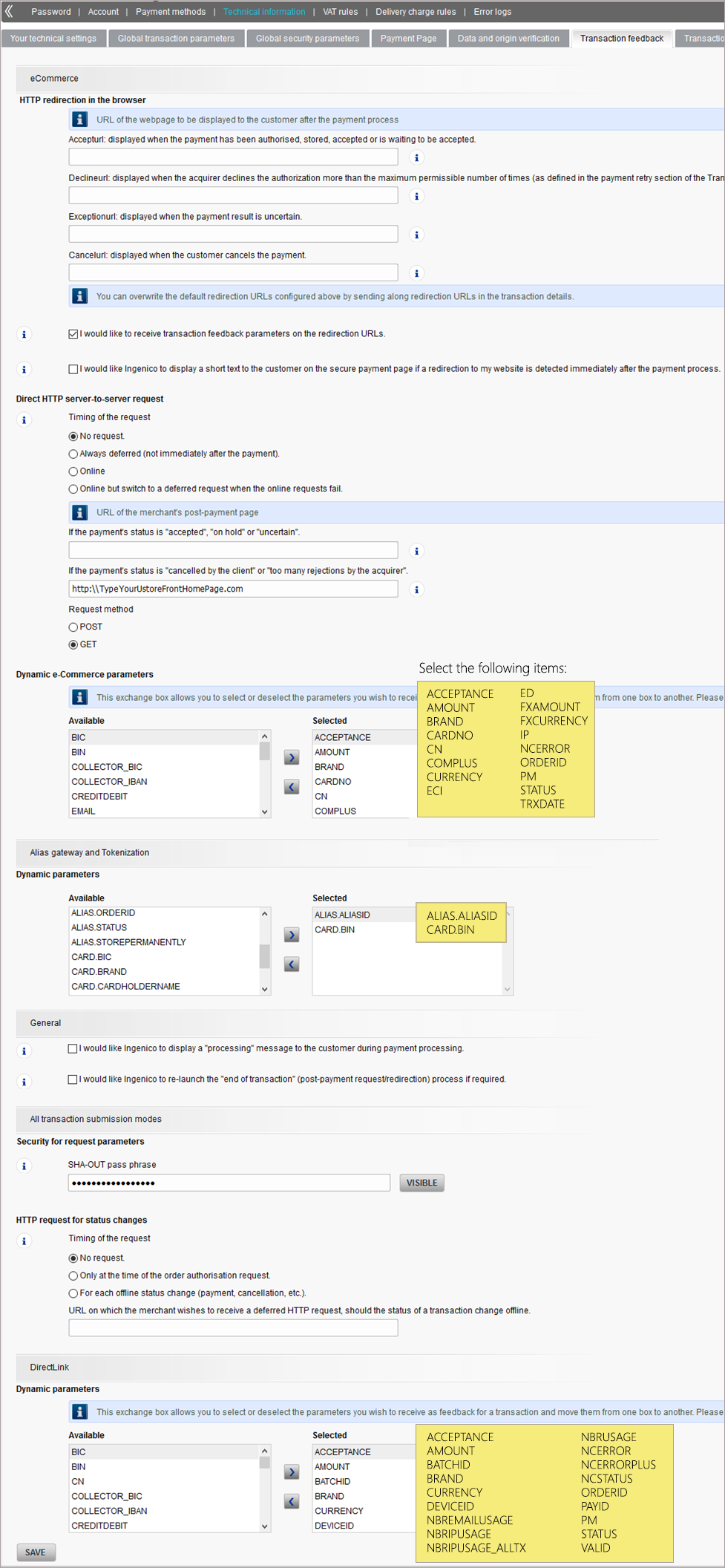The image size is (725, 1568).
Task: Select COLLECTOR_IBAN in e-Commerce Available list
Action: tap(163, 782)
